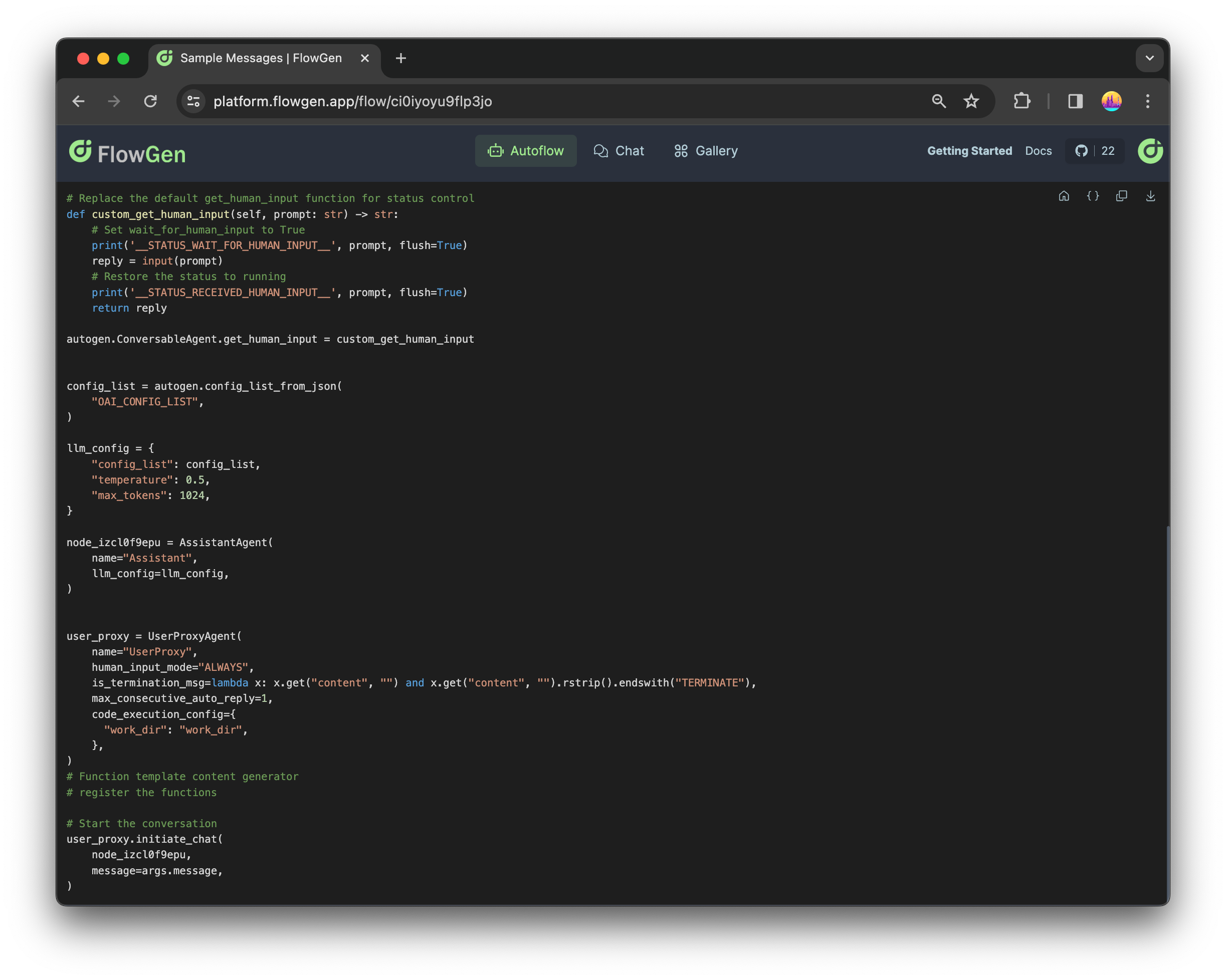Expand the tab search chevron
The width and height of the screenshot is (1226, 980).
click(1149, 58)
